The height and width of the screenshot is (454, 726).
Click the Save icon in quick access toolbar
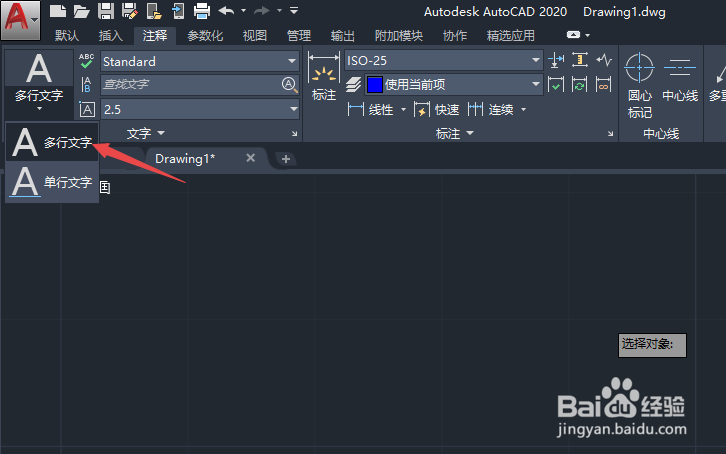pos(106,11)
